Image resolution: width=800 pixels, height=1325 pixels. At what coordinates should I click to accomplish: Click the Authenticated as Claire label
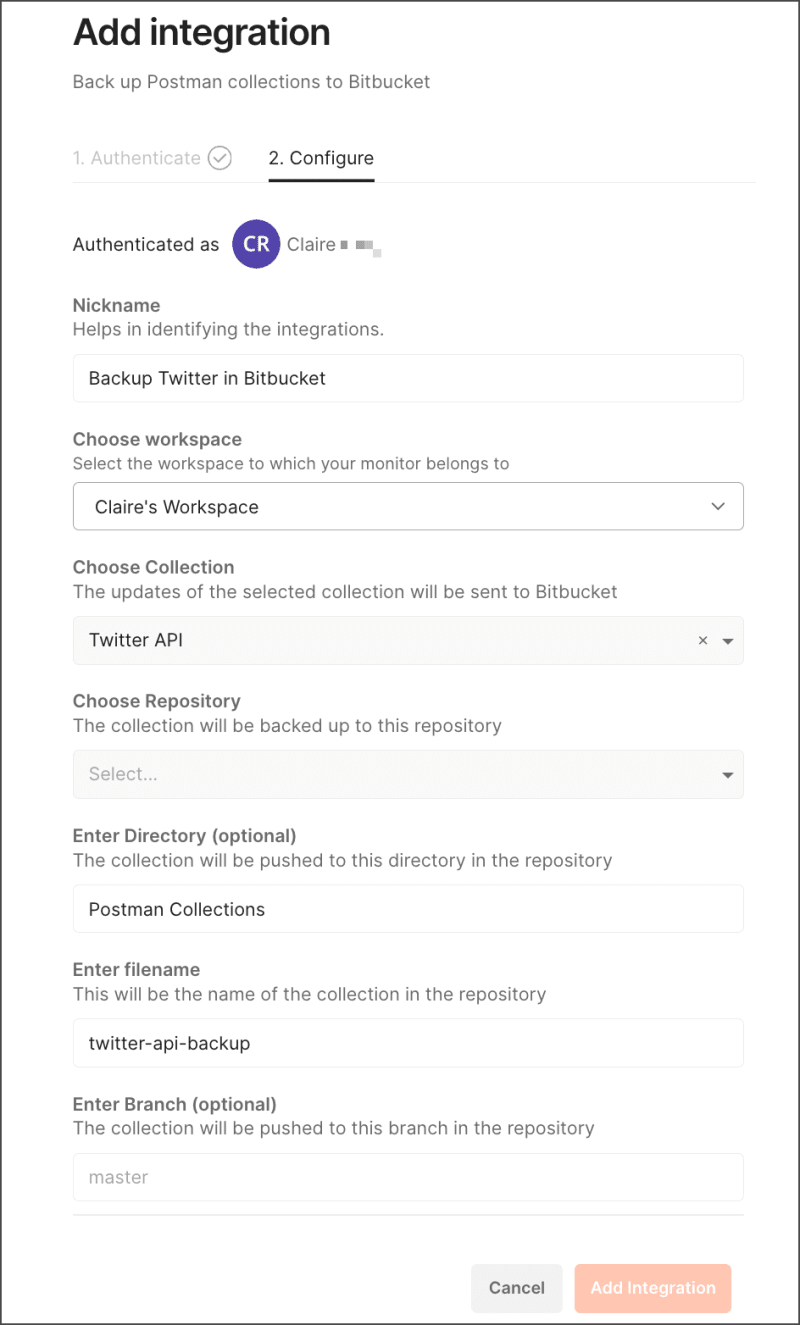tap(146, 244)
